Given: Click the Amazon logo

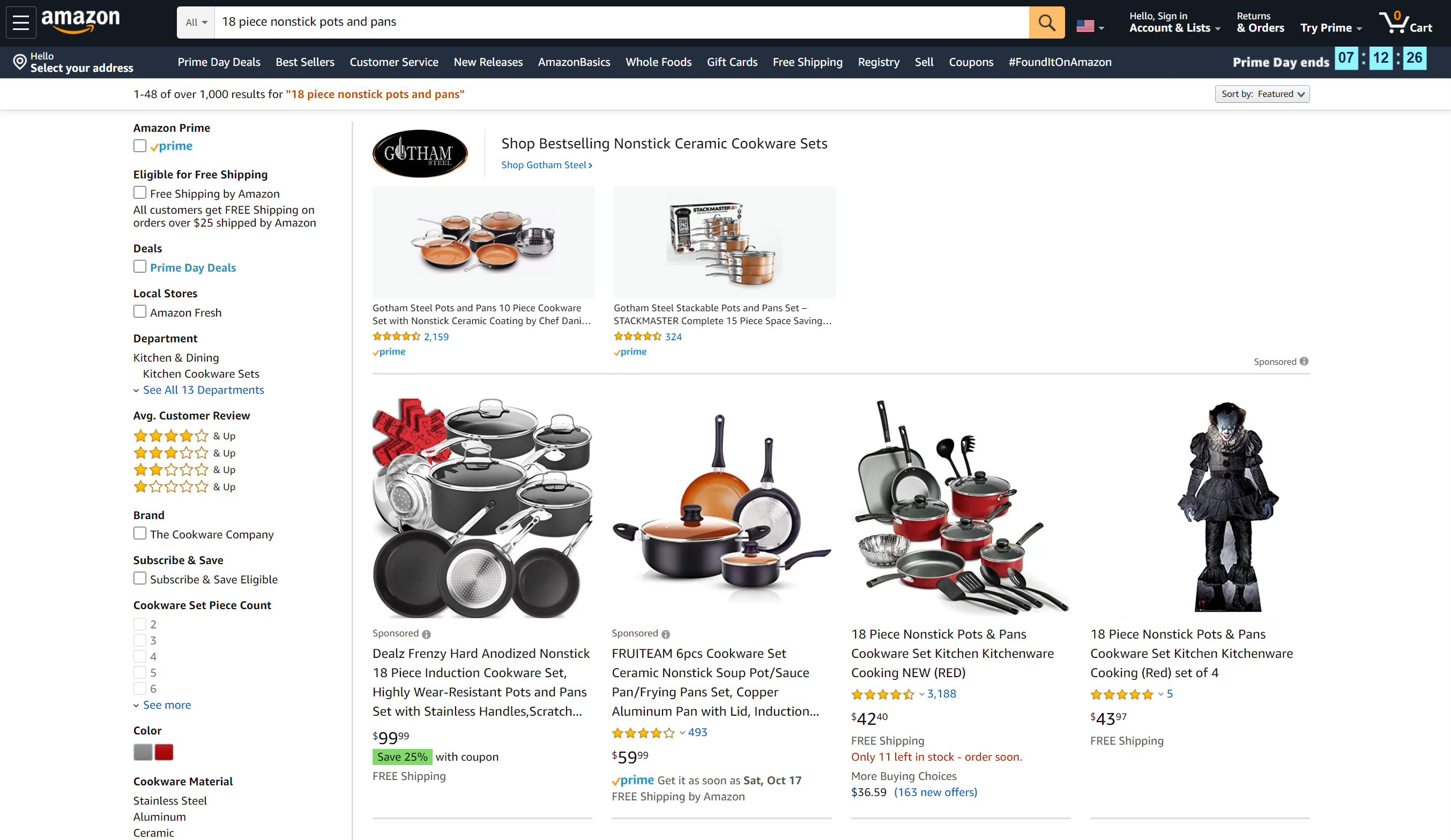Looking at the screenshot, I should pos(80,22).
